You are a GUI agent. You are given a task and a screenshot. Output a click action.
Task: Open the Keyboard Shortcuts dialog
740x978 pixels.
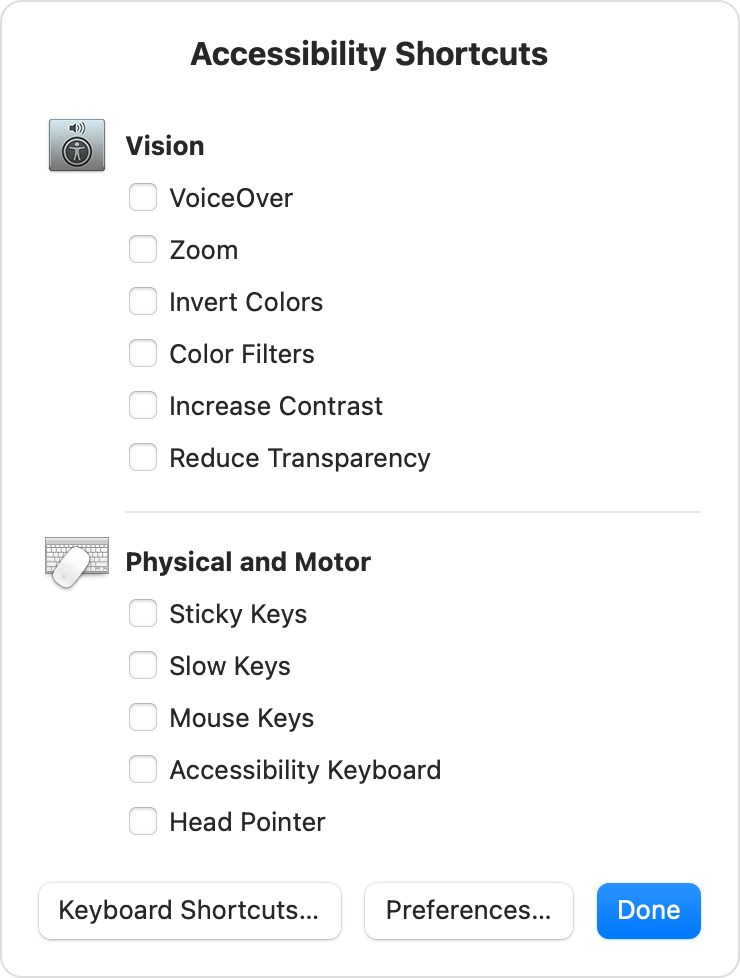click(x=189, y=910)
